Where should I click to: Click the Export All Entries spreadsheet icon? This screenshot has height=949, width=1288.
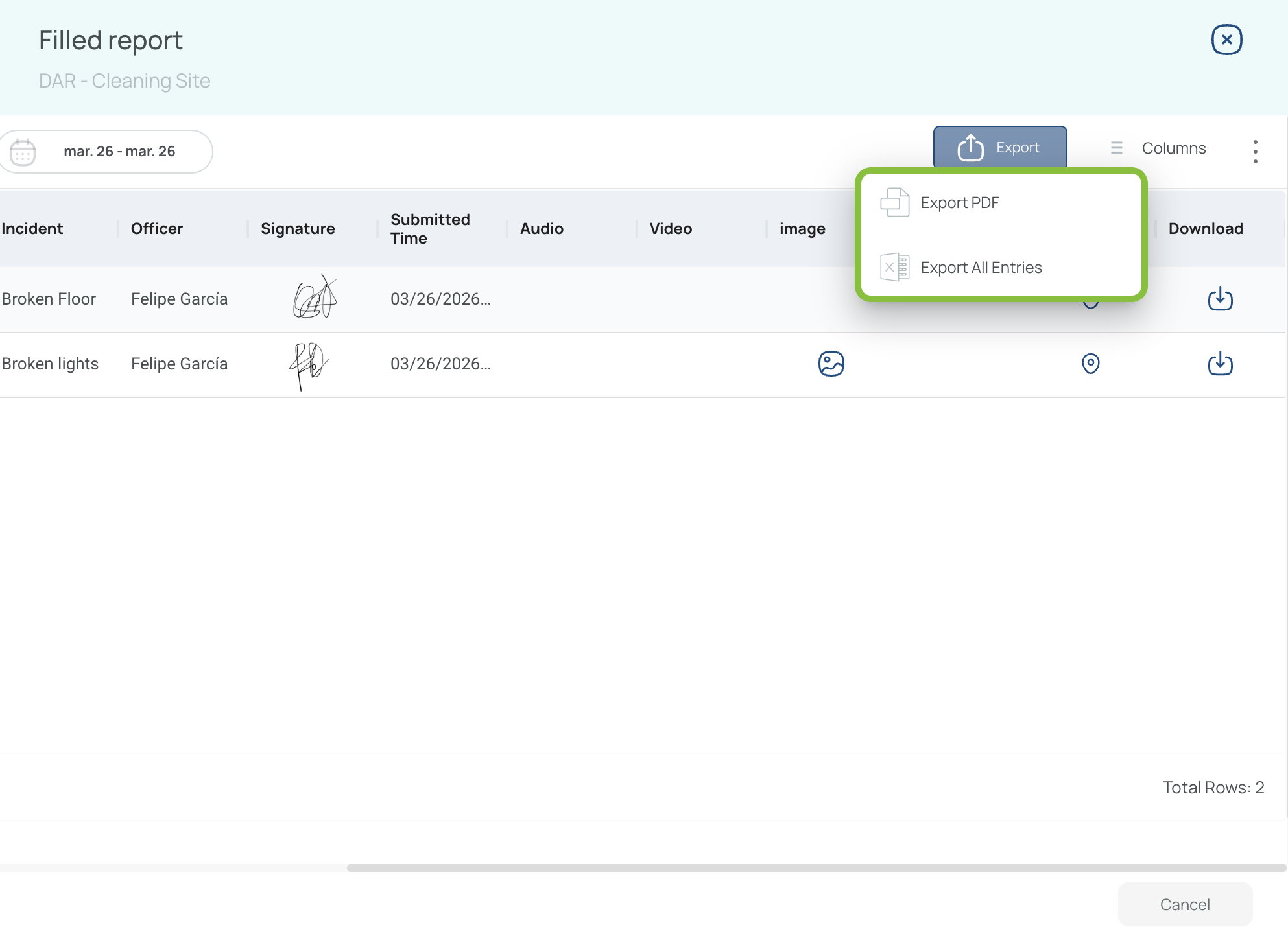pyautogui.click(x=894, y=267)
